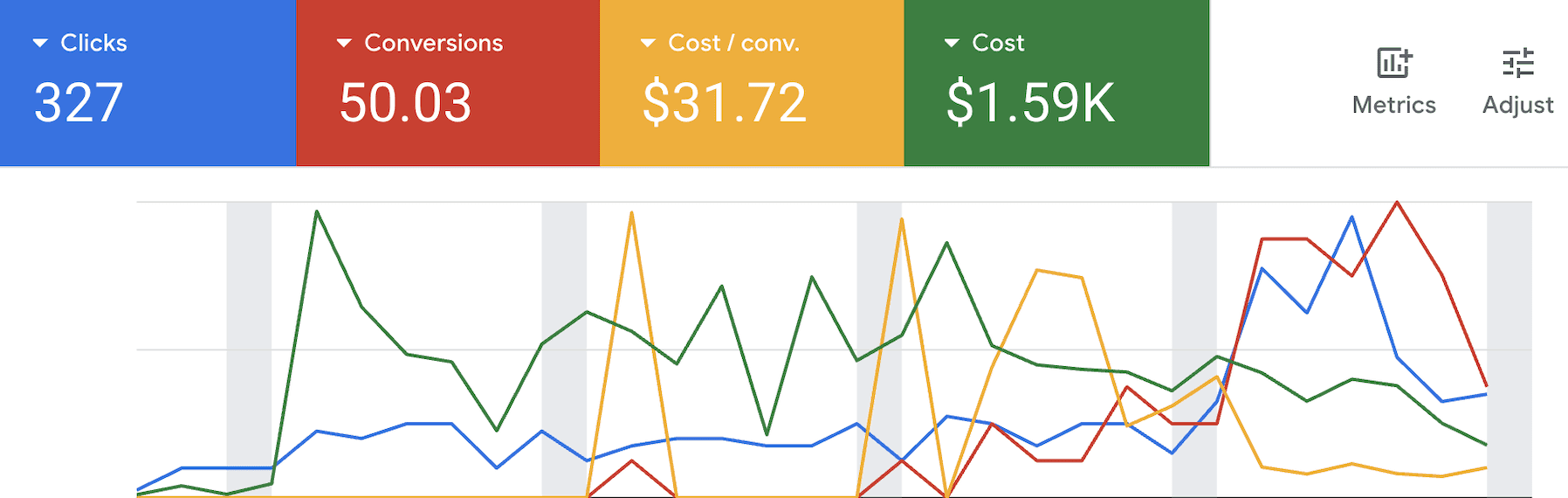Screen dimensions: 1568x498
Task: Select the green Cost value $1.59K
Action: point(1031,103)
